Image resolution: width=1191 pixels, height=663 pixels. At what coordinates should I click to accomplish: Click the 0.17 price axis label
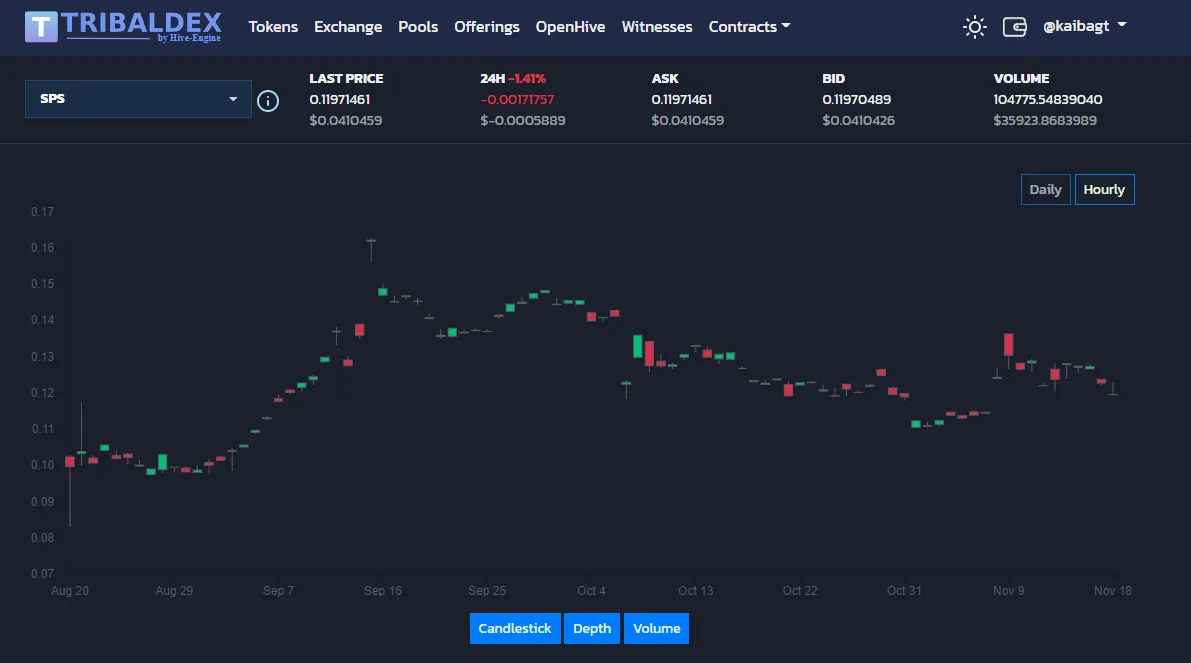pos(43,211)
